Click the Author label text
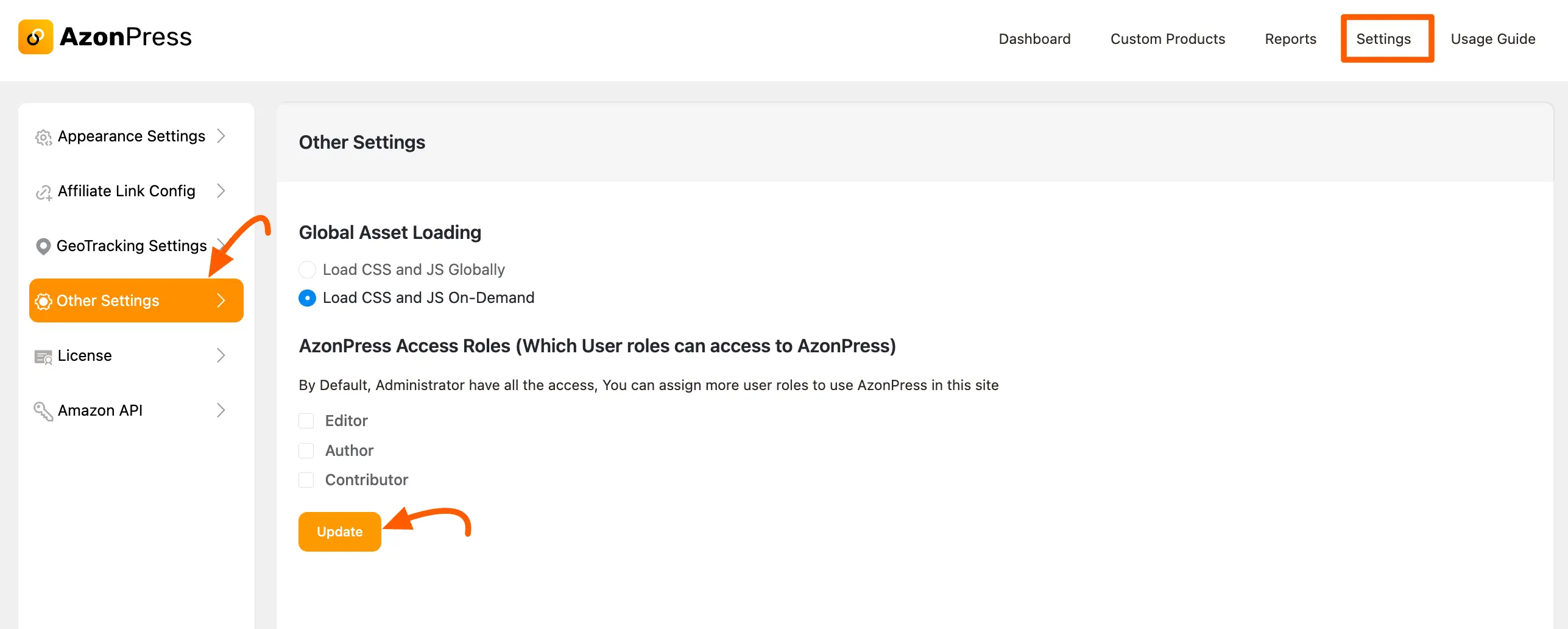 349,451
